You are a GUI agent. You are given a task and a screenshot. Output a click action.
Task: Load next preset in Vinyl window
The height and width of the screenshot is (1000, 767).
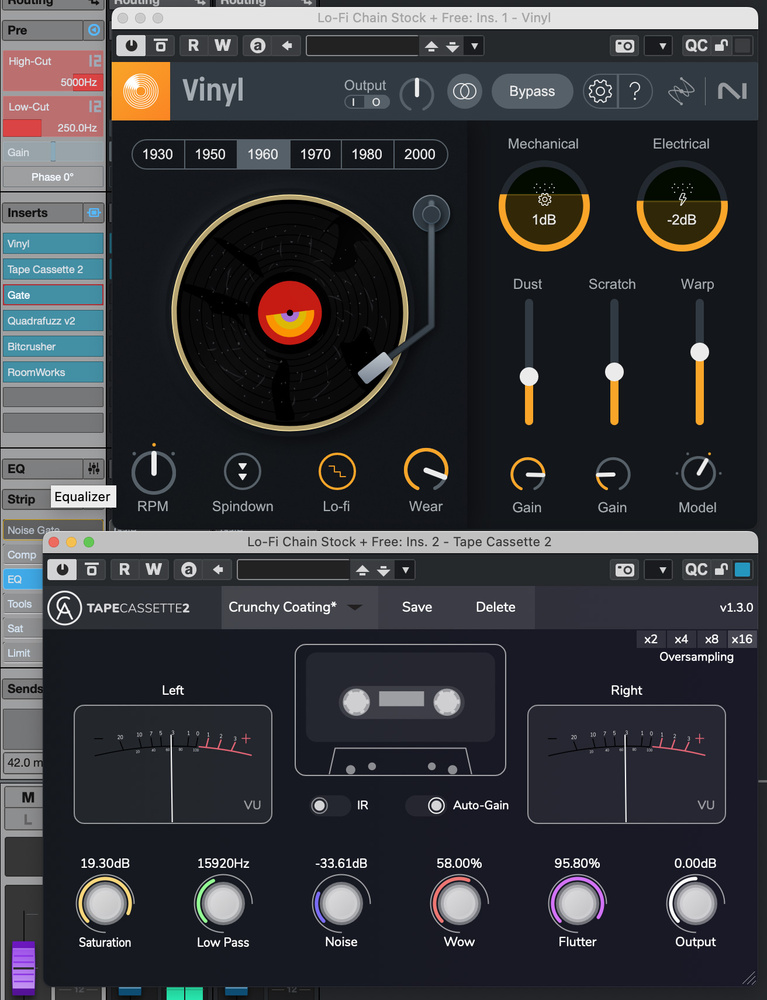[x=453, y=47]
